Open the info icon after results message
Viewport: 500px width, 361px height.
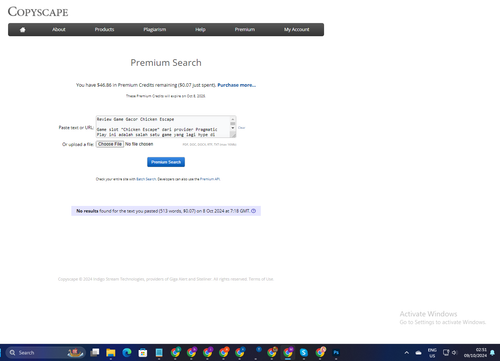[x=254, y=211]
